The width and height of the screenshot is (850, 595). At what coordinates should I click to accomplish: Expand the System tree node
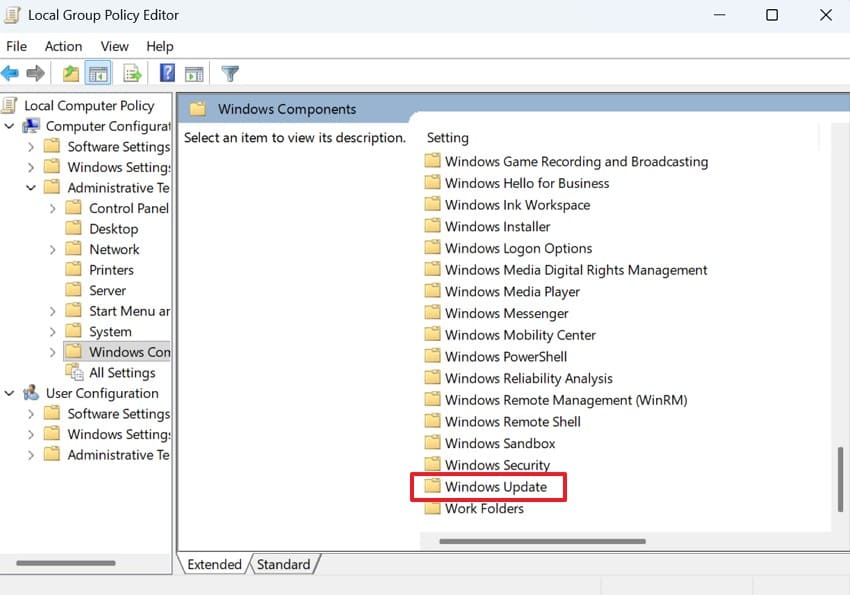(53, 332)
